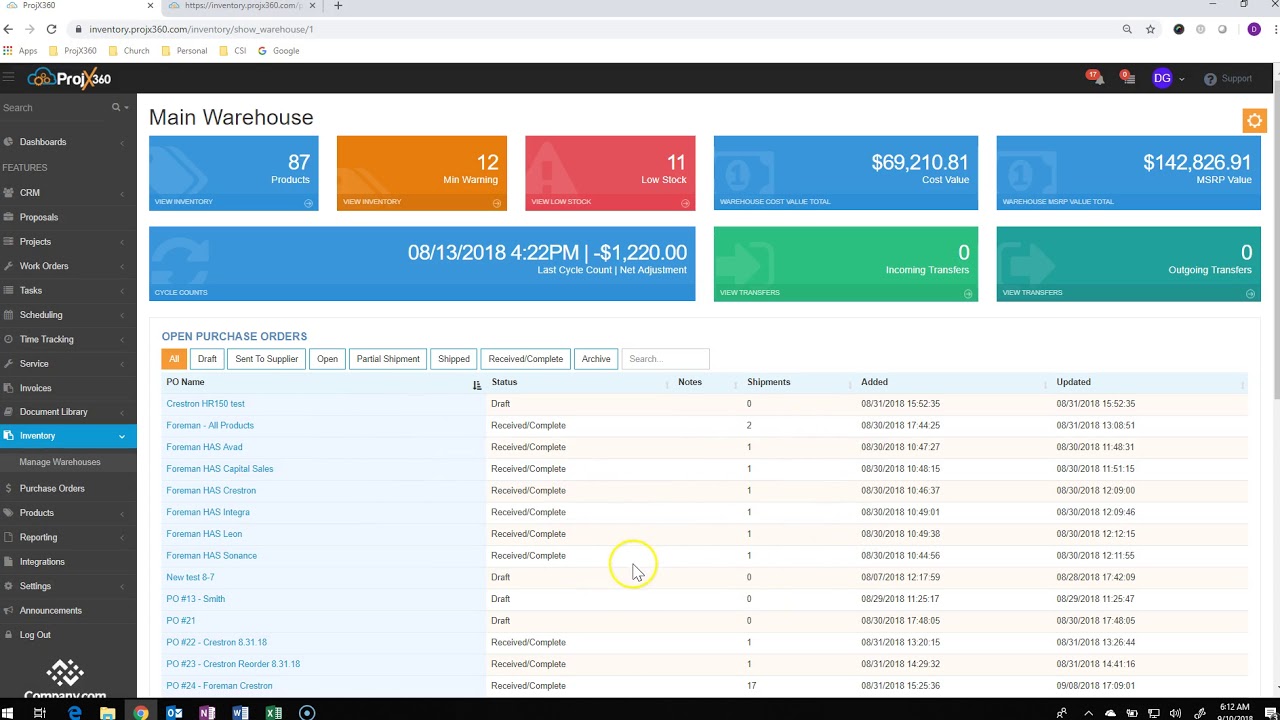Click the sort icon on PO Name column
1280x720 pixels.
click(477, 384)
